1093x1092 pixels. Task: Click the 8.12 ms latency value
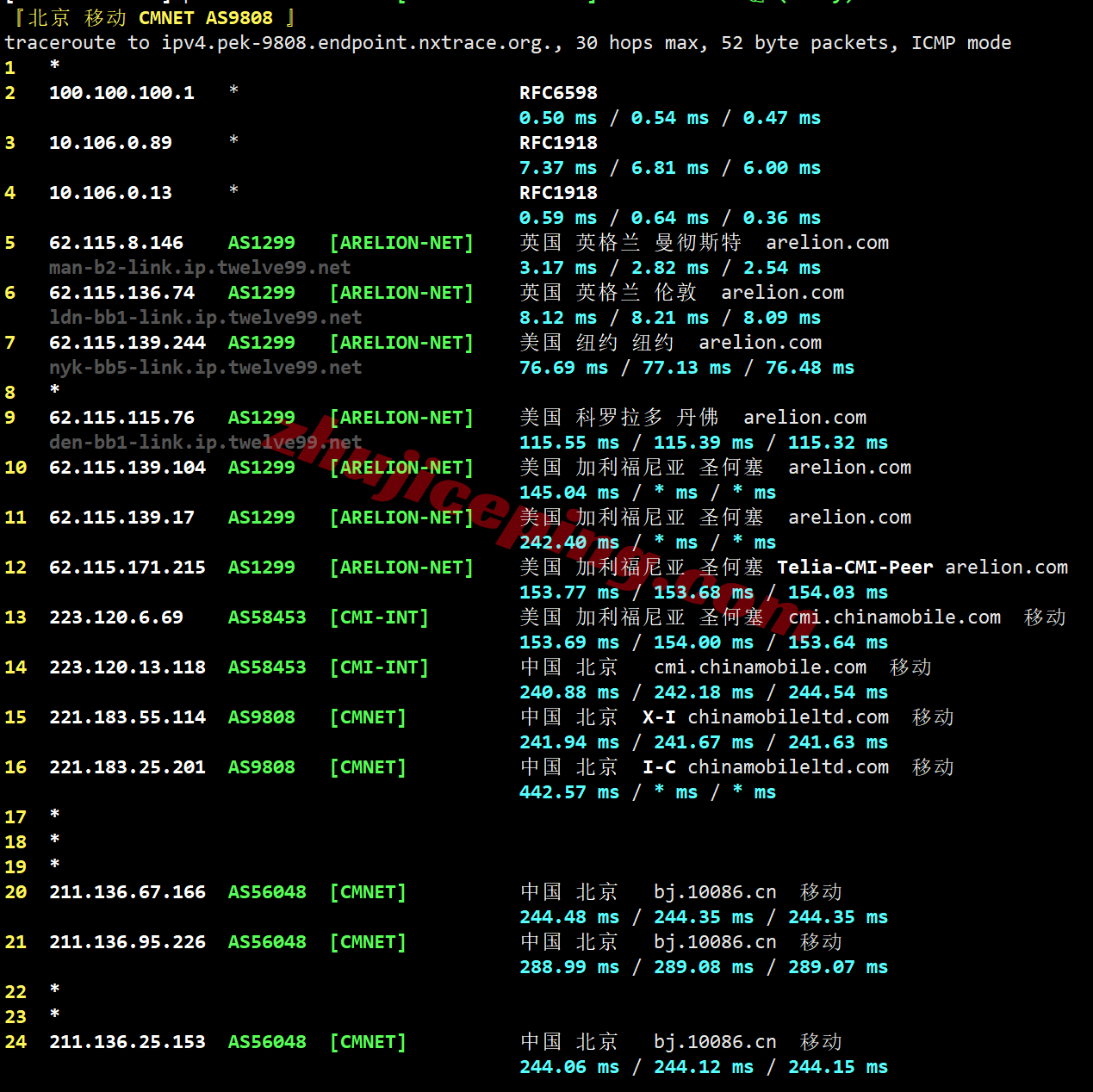tap(558, 318)
